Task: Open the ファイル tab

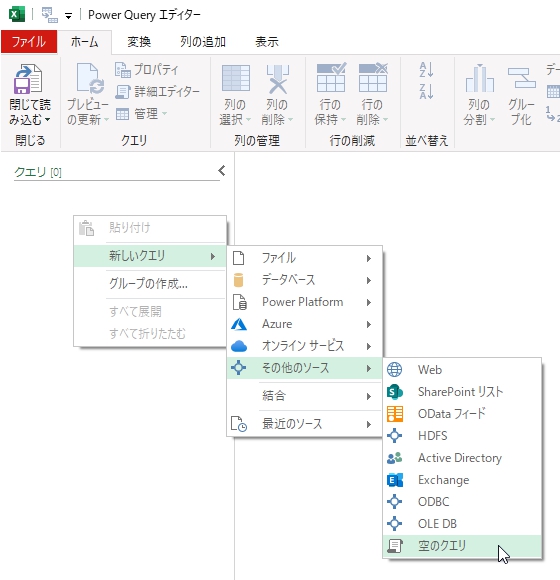Action: click(29, 42)
